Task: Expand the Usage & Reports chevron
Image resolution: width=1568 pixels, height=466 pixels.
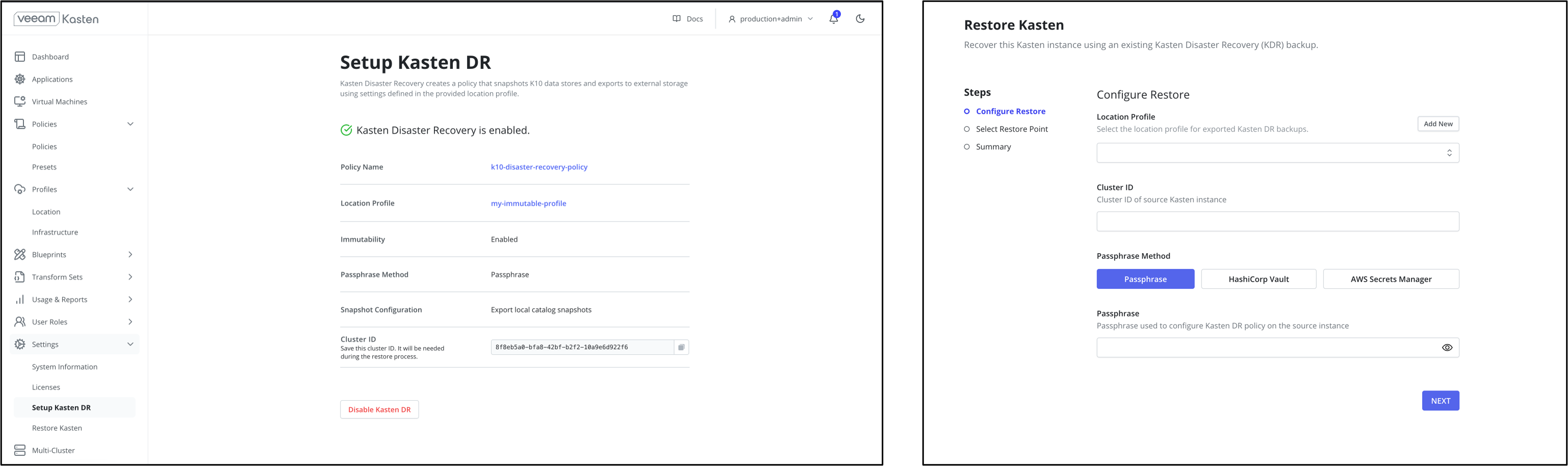Action: click(130, 300)
